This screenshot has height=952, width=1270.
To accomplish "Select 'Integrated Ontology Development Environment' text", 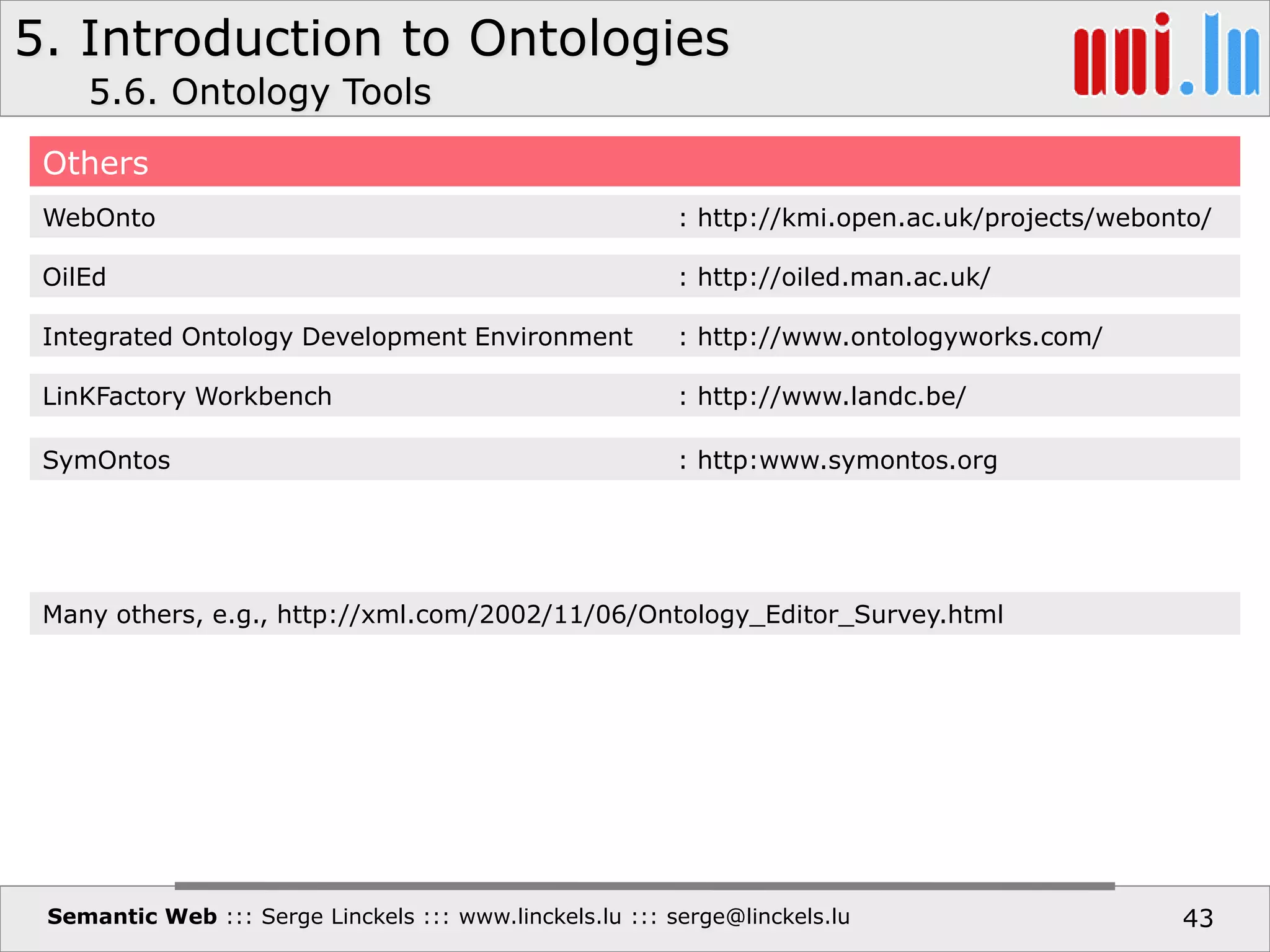I will point(337,337).
